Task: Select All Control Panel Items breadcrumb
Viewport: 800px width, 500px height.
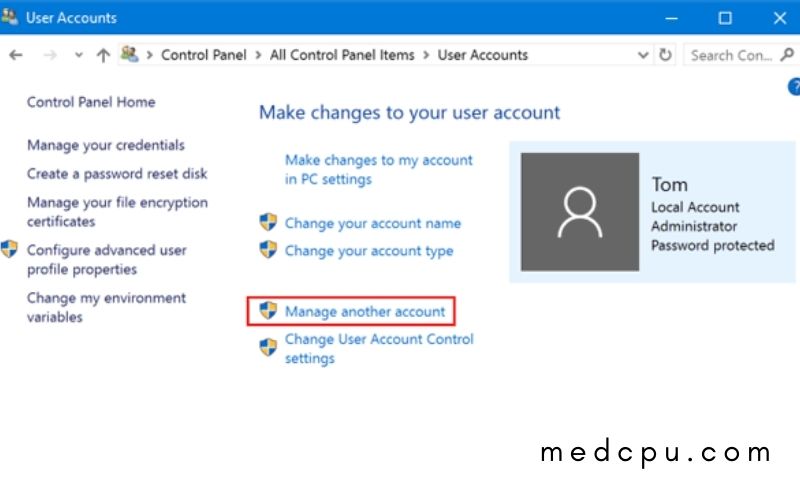Action: coord(342,55)
